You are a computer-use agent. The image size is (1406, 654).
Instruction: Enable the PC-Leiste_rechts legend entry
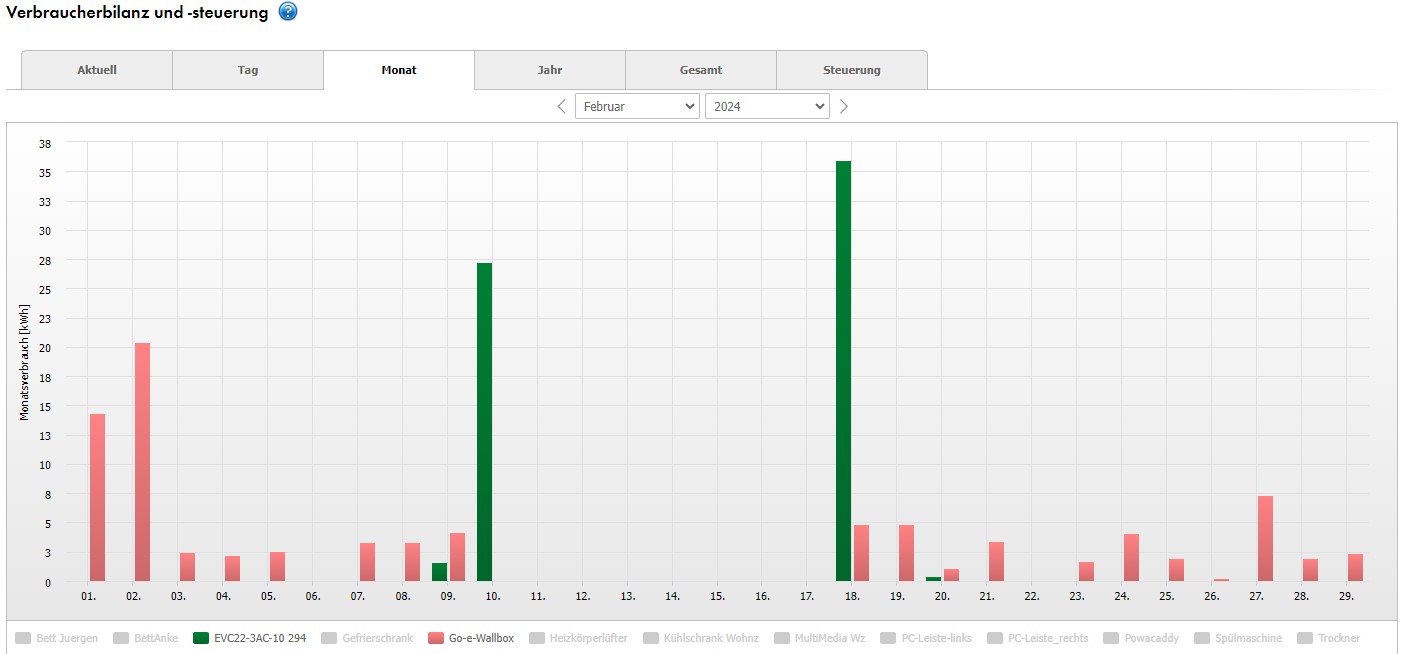[x=1037, y=638]
